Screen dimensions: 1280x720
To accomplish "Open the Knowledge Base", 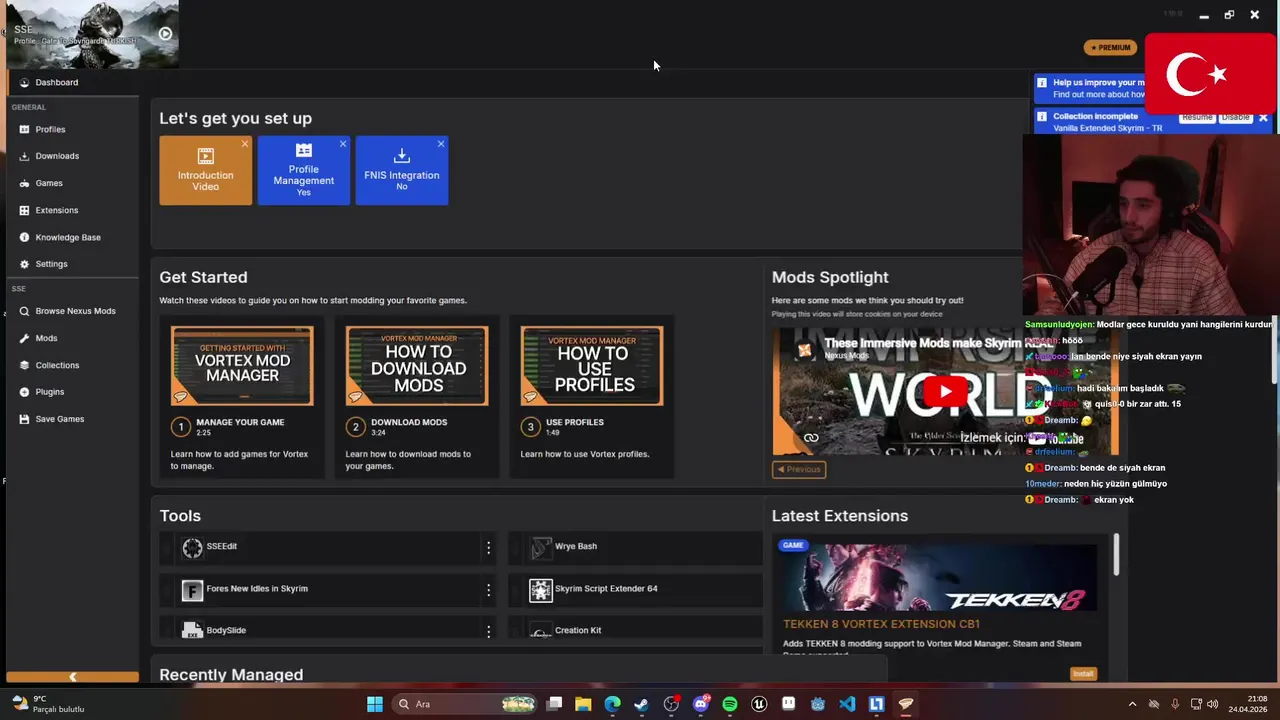I will coord(68,237).
